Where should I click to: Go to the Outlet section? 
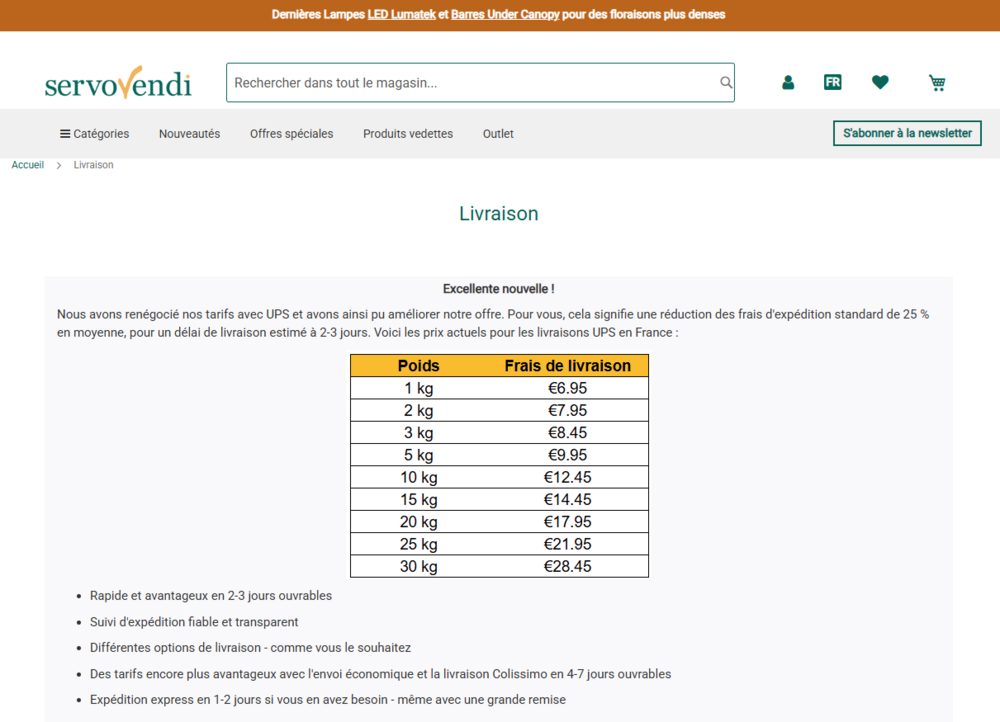498,134
